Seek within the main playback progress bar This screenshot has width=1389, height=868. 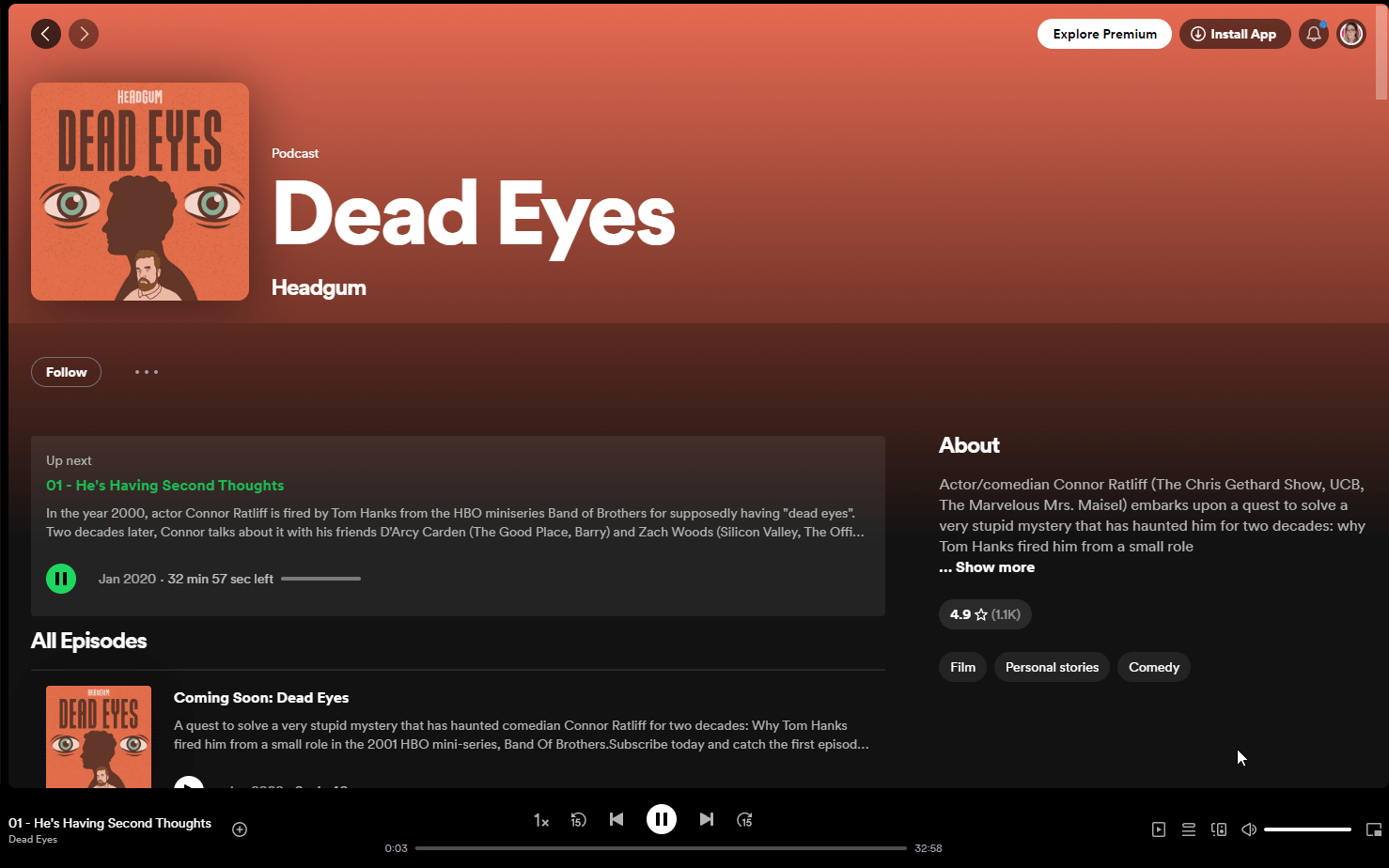[661, 848]
